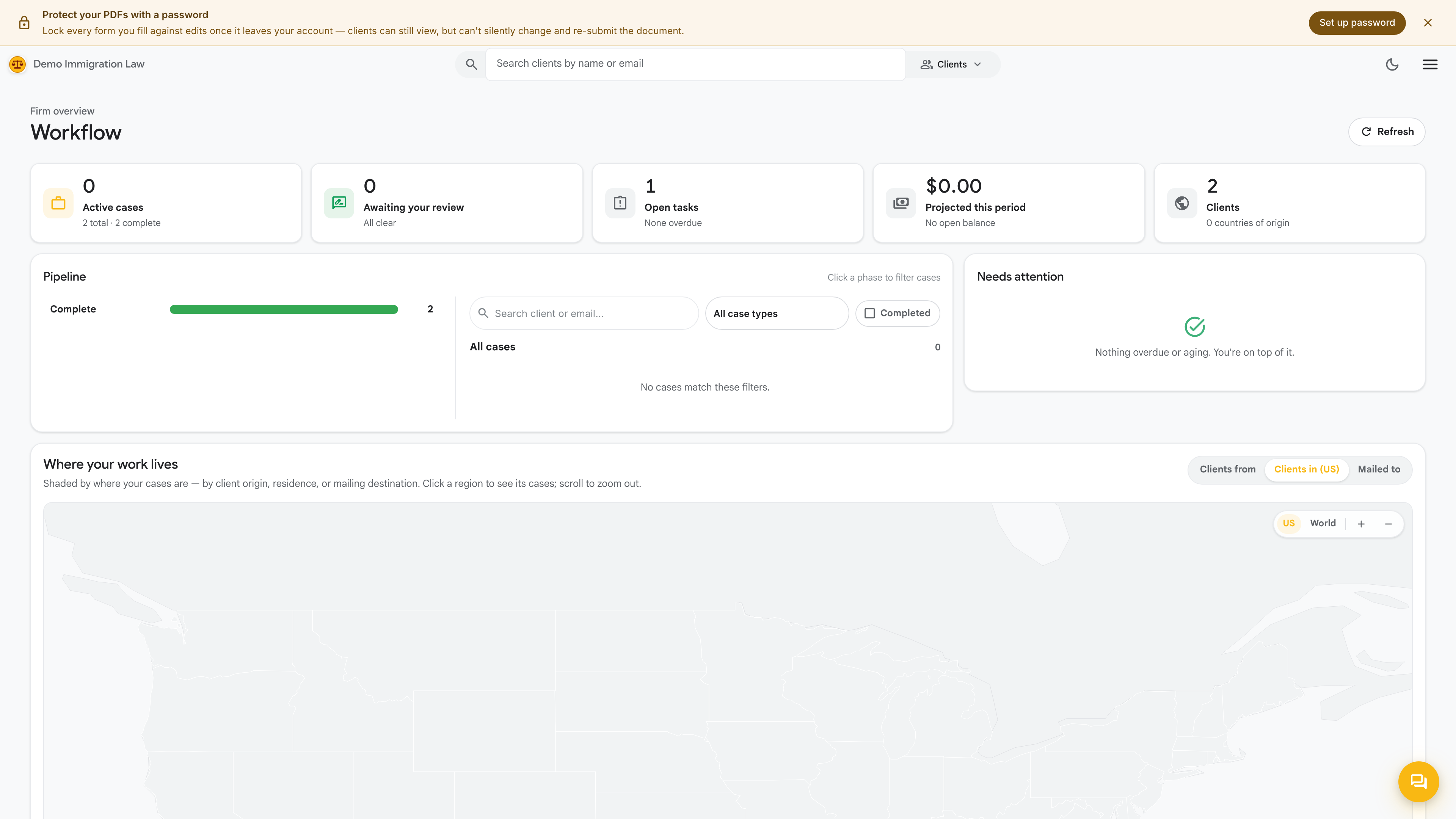This screenshot has height=819, width=1456.
Task: Click the globe icon on Clients card
Action: tap(1182, 203)
